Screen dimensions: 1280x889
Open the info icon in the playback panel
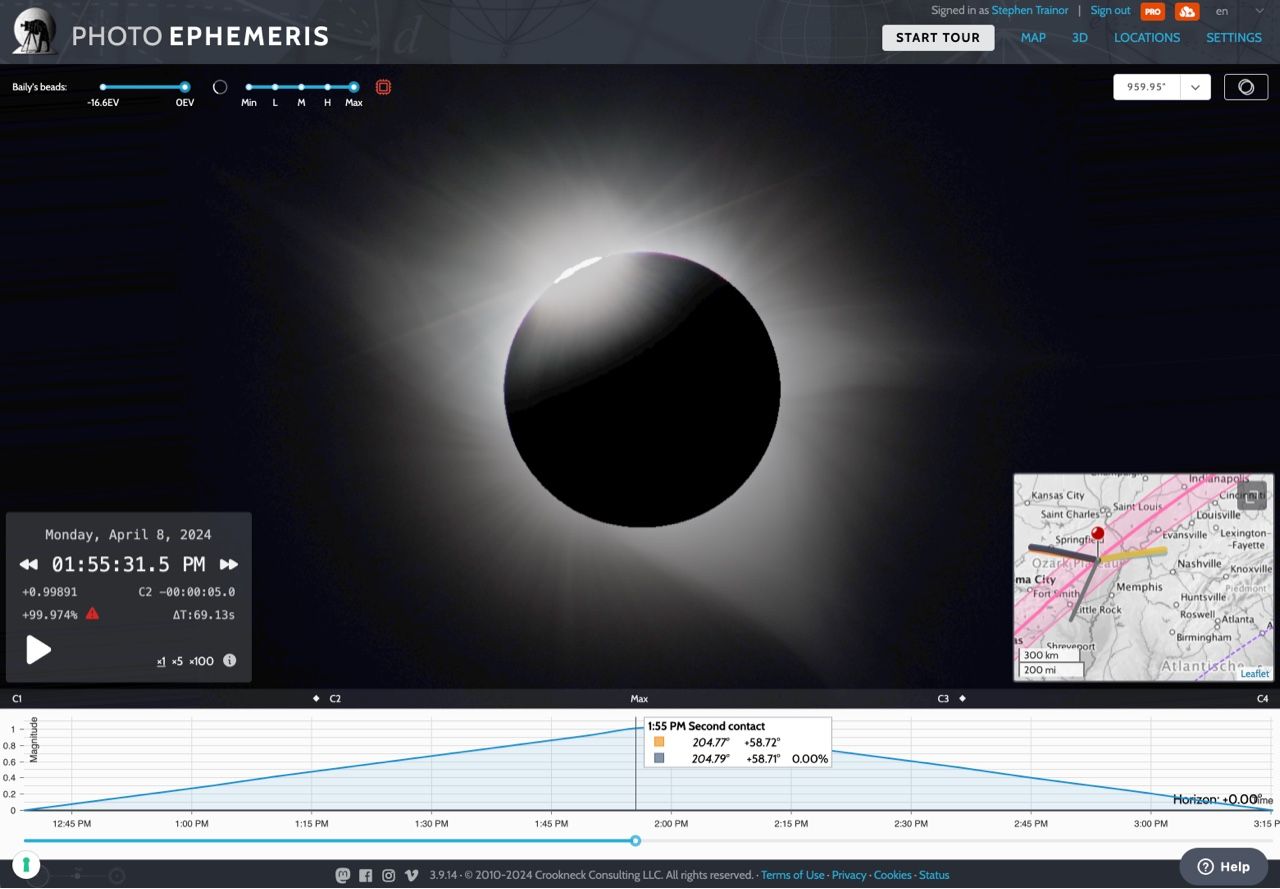tap(229, 660)
